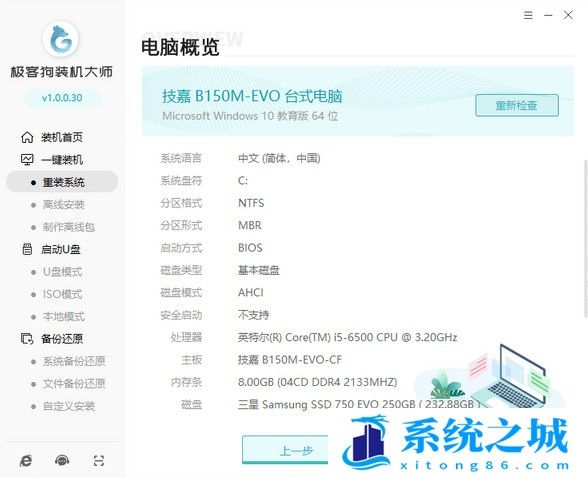The image size is (588, 478).
Task: Click the 极客狗 logo icon
Action: pos(61,39)
